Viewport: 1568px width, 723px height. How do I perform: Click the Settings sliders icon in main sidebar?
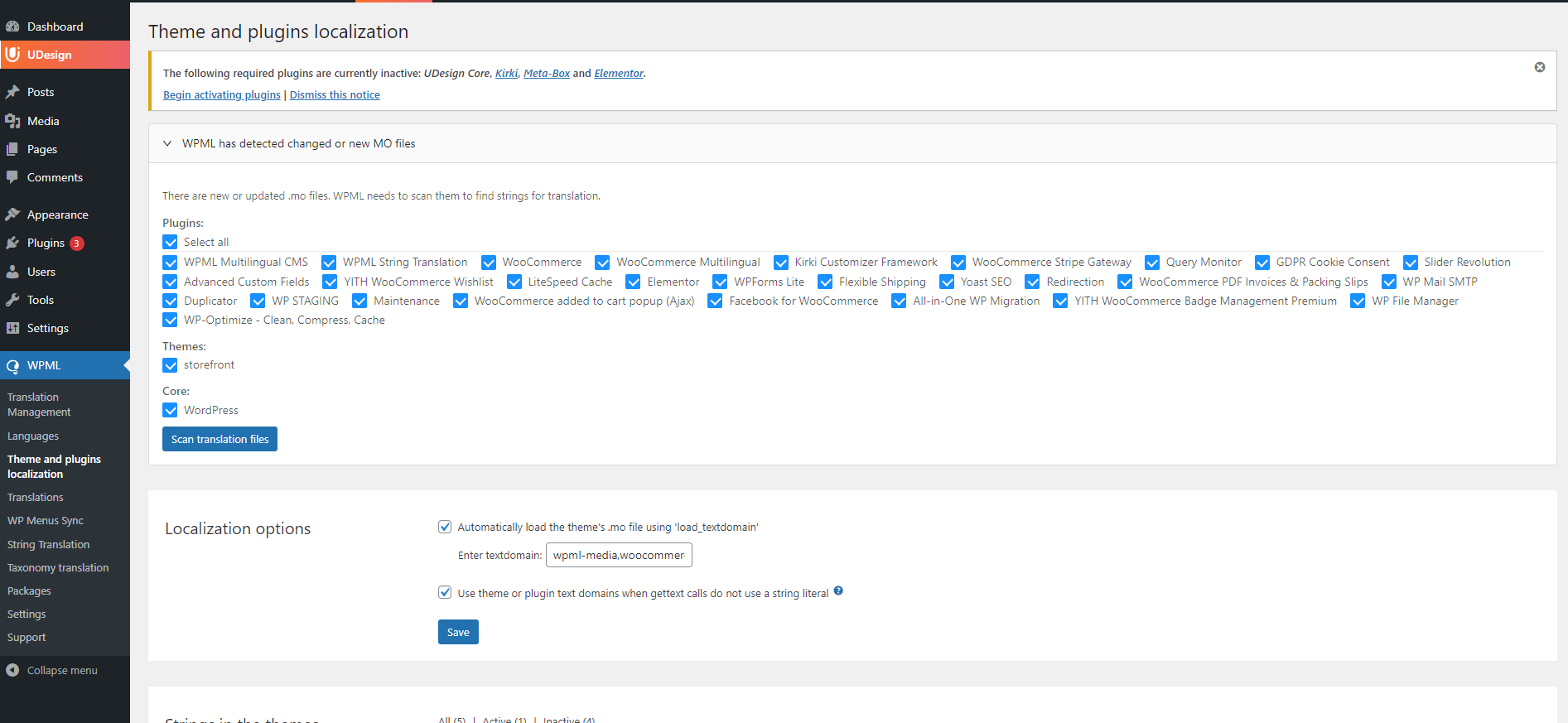12,328
